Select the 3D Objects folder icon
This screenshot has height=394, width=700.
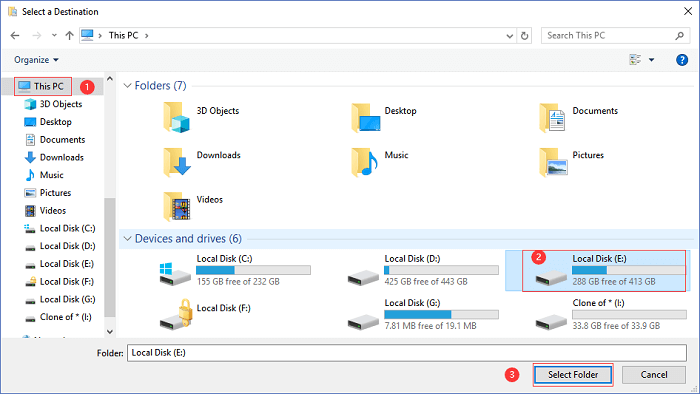176,117
